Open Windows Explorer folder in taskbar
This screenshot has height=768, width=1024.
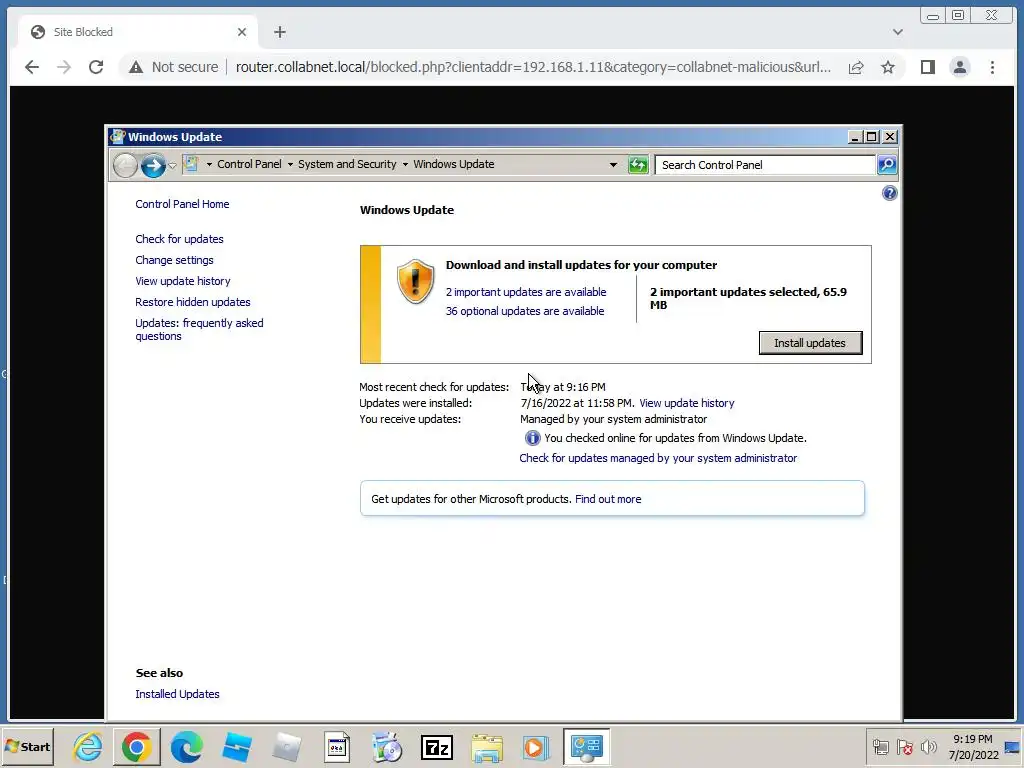[487, 747]
